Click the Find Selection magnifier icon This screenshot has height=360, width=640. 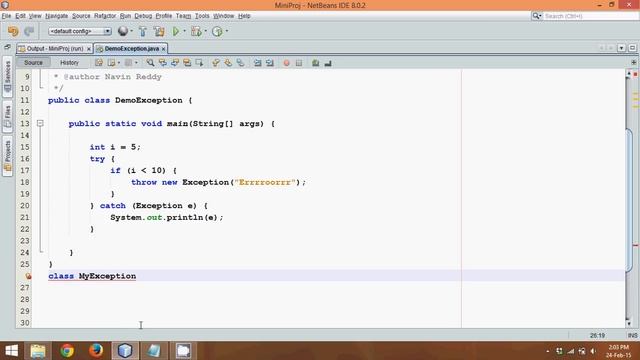click(x=150, y=63)
